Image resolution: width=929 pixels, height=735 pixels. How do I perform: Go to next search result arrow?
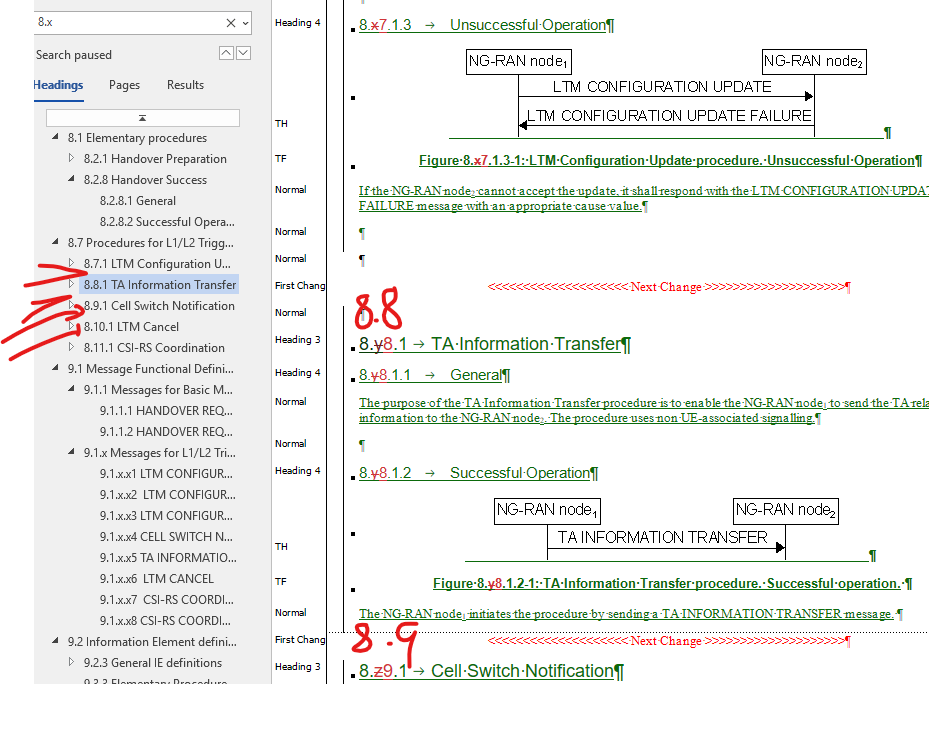click(x=243, y=53)
